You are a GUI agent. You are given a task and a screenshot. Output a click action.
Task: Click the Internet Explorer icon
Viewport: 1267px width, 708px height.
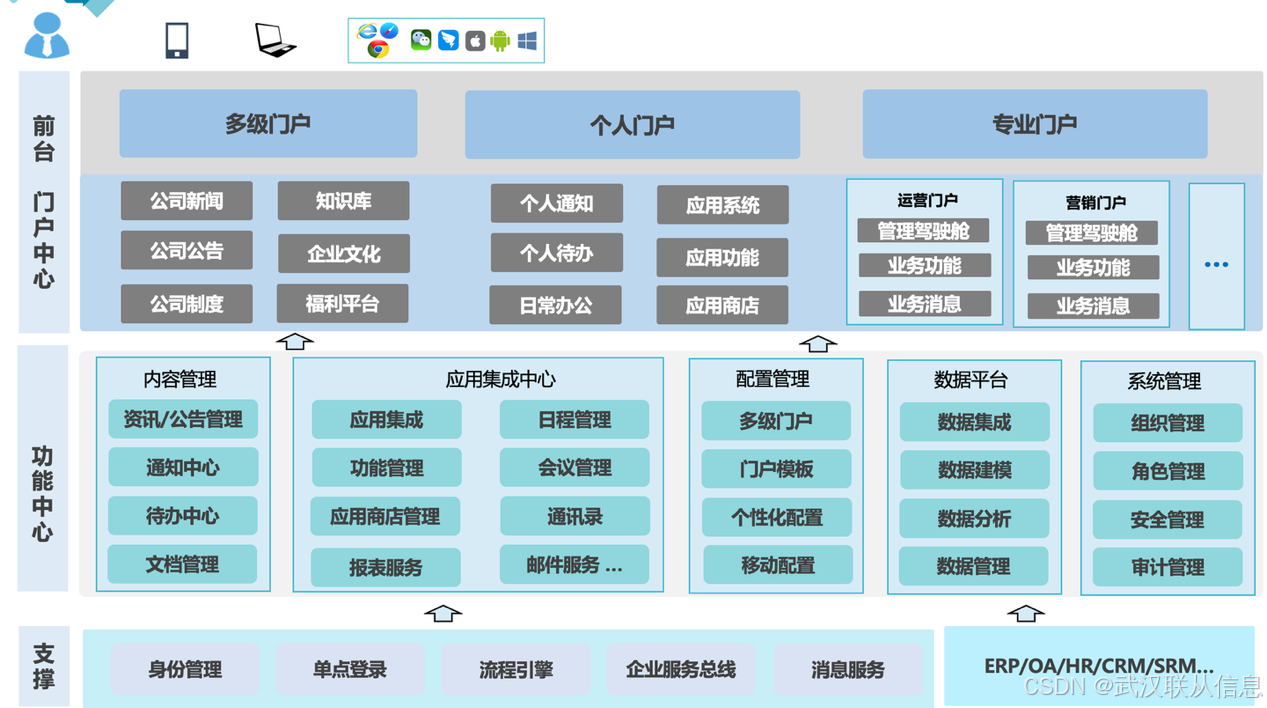pyautogui.click(x=367, y=32)
